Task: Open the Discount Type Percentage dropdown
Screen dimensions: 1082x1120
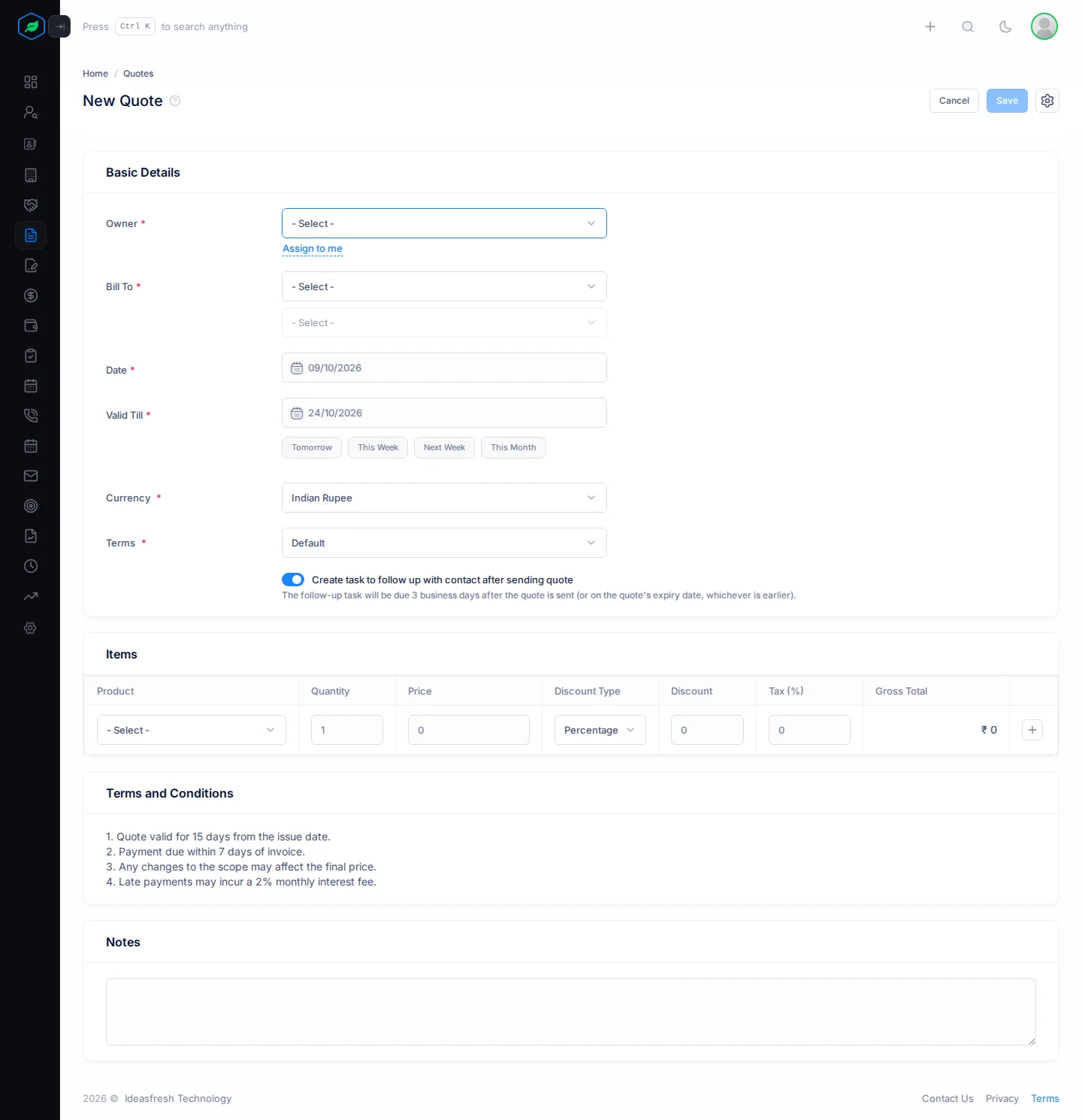Action: point(600,730)
